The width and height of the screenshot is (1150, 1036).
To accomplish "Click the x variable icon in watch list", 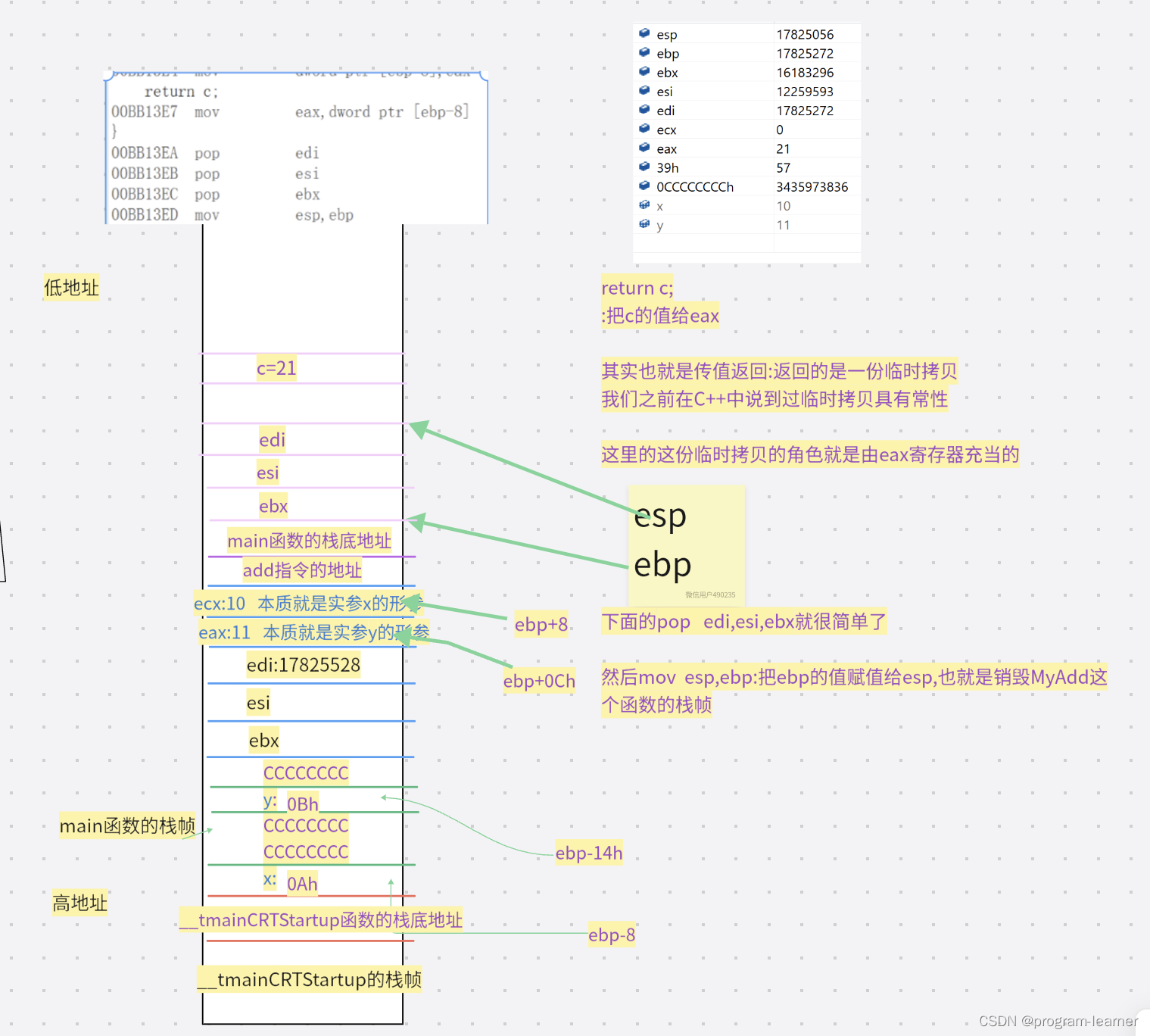I will 644,205.
